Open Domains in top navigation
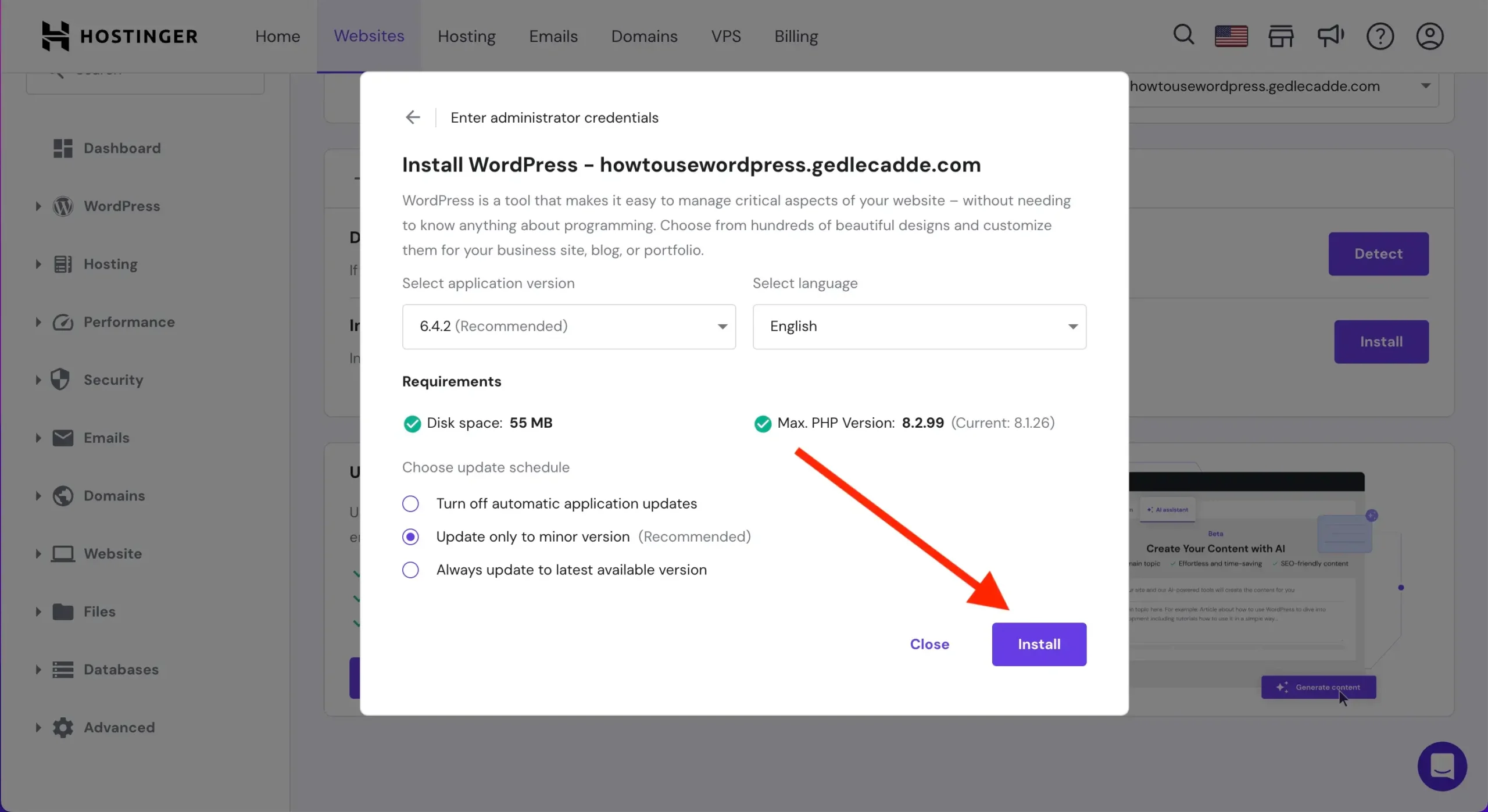1488x812 pixels. pyautogui.click(x=644, y=36)
